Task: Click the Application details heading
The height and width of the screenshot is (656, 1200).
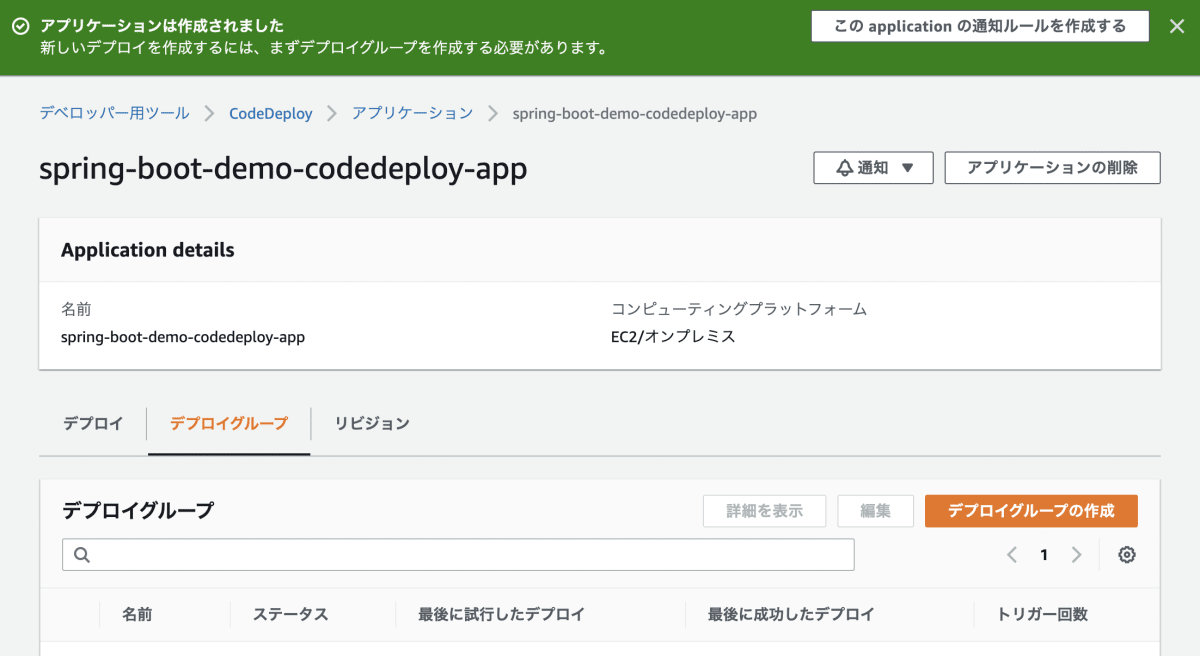Action: click(x=148, y=250)
